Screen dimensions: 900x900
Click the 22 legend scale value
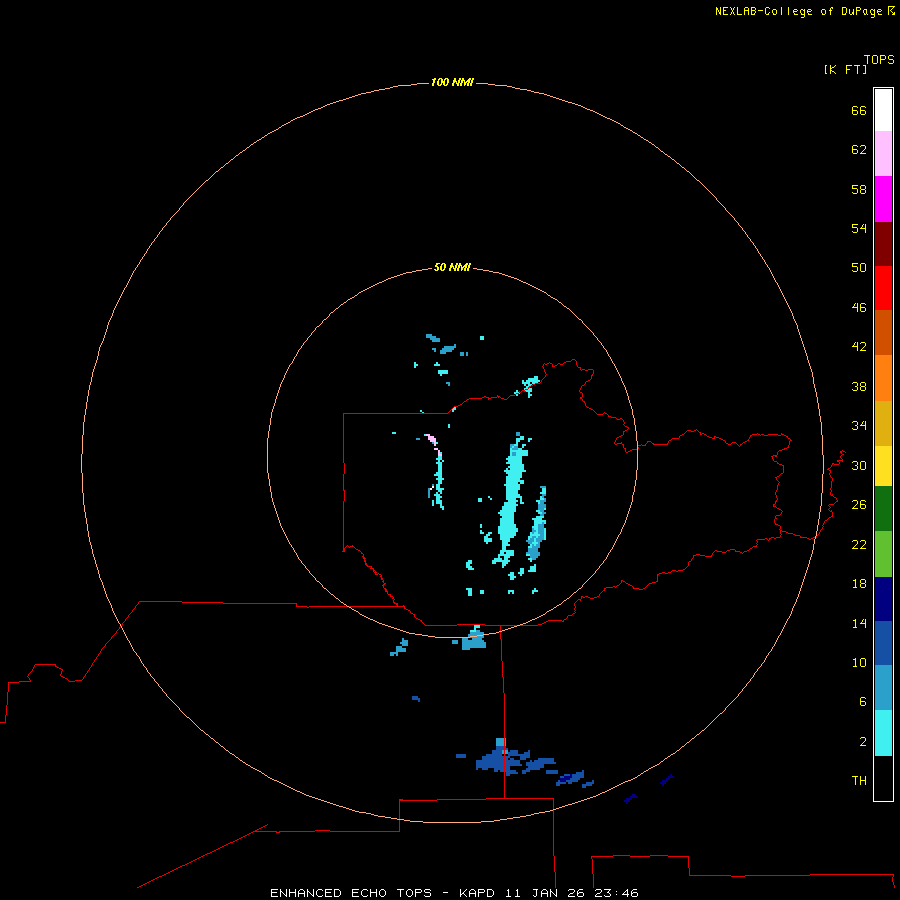[859, 544]
